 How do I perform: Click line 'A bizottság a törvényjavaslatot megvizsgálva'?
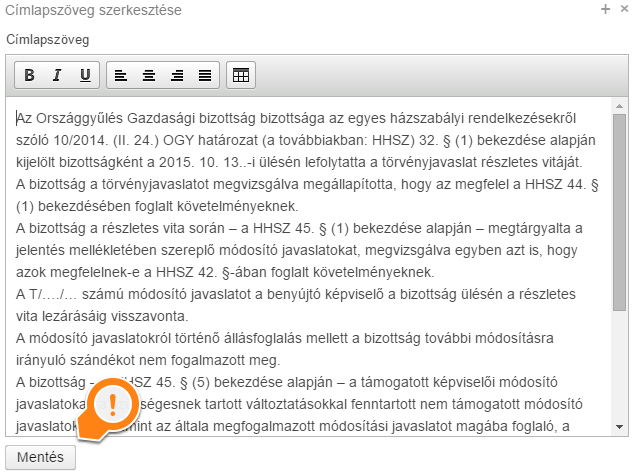point(307,184)
